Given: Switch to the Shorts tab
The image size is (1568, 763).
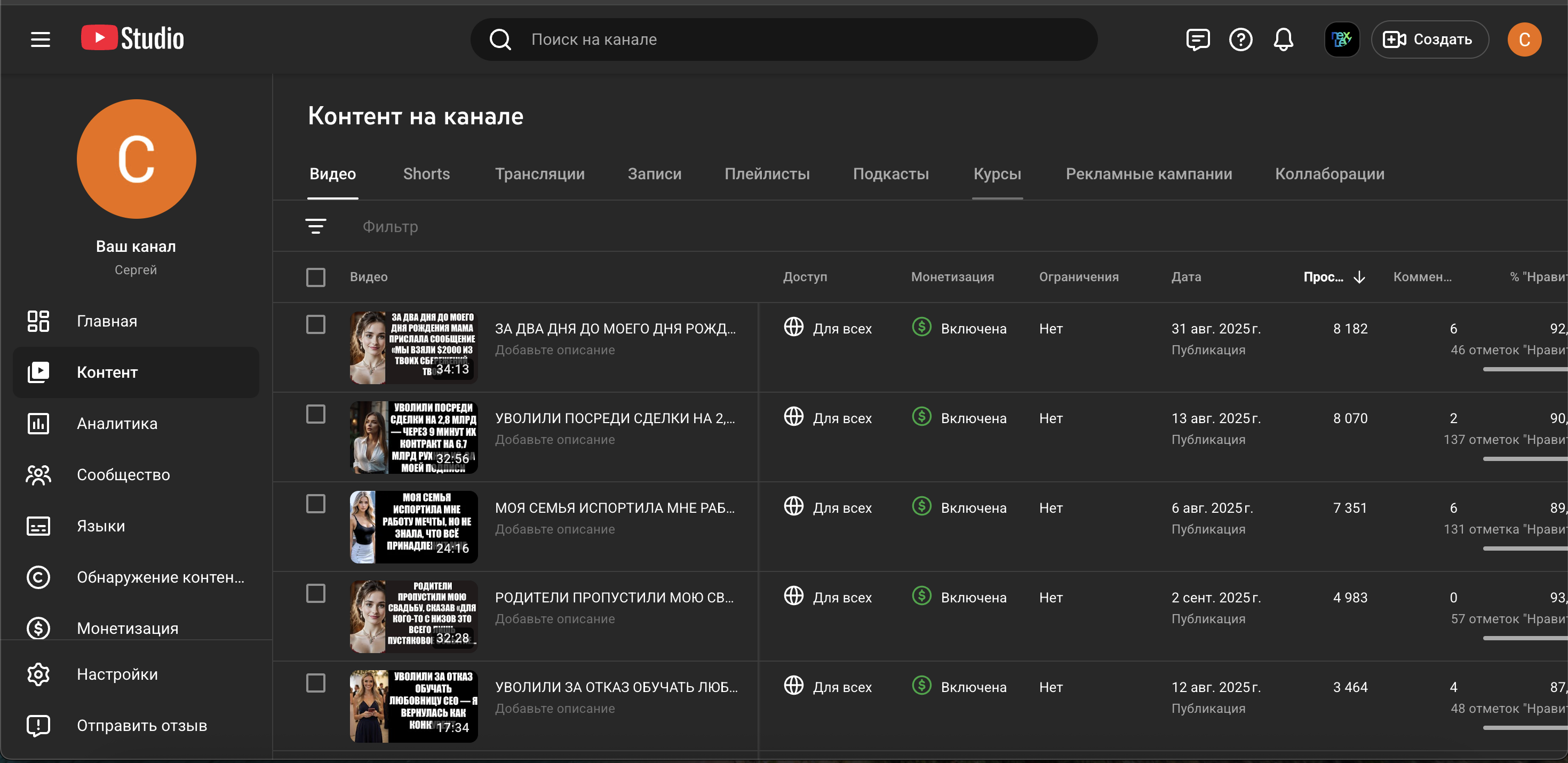Looking at the screenshot, I should point(426,173).
